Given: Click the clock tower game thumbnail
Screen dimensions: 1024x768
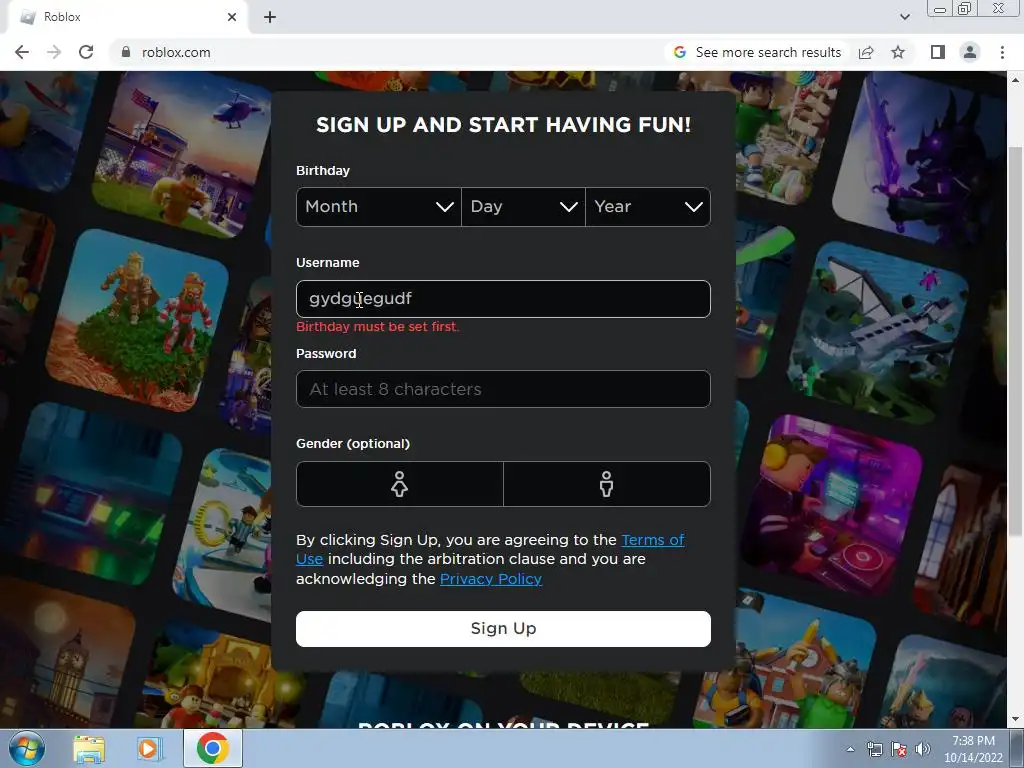Looking at the screenshot, I should coord(63,653).
